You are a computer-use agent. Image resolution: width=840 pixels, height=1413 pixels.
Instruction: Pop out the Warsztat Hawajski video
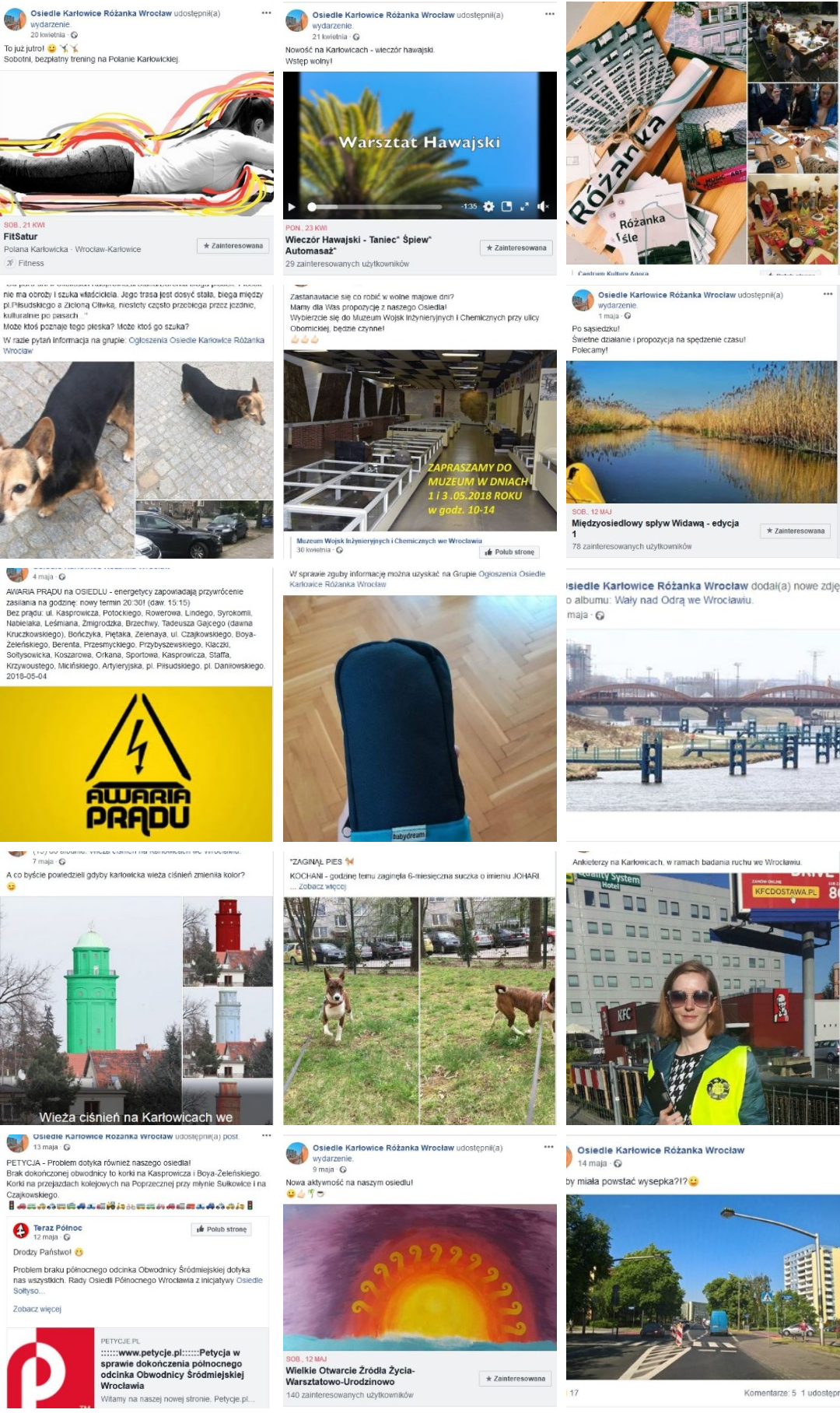coord(507,207)
